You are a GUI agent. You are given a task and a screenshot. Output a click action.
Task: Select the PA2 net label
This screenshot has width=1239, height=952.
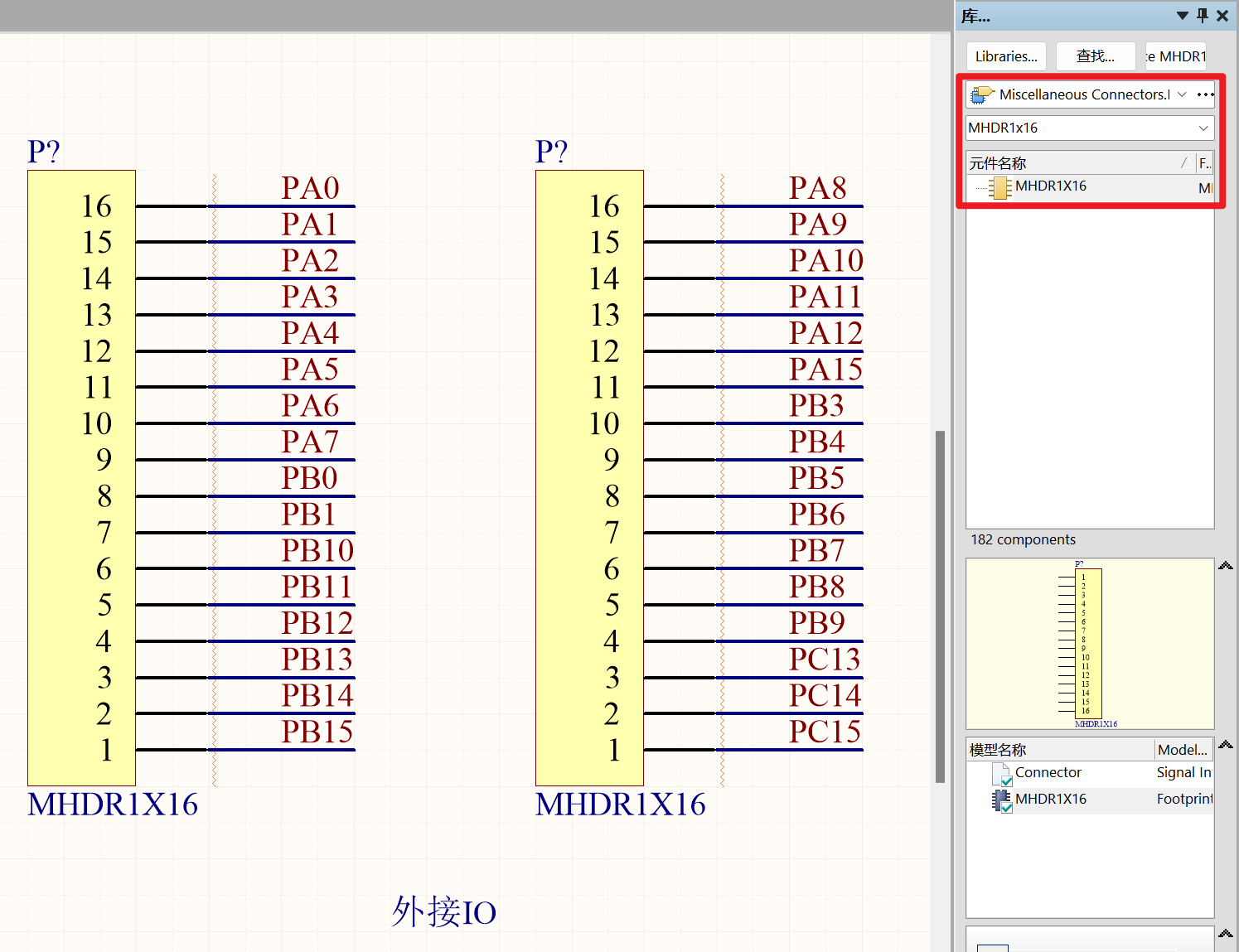[310, 261]
